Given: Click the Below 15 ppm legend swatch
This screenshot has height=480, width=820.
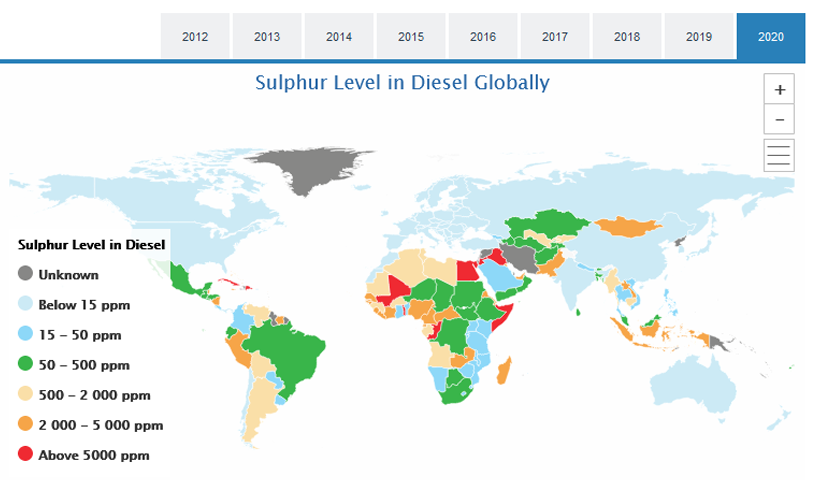Looking at the screenshot, I should (x=25, y=304).
